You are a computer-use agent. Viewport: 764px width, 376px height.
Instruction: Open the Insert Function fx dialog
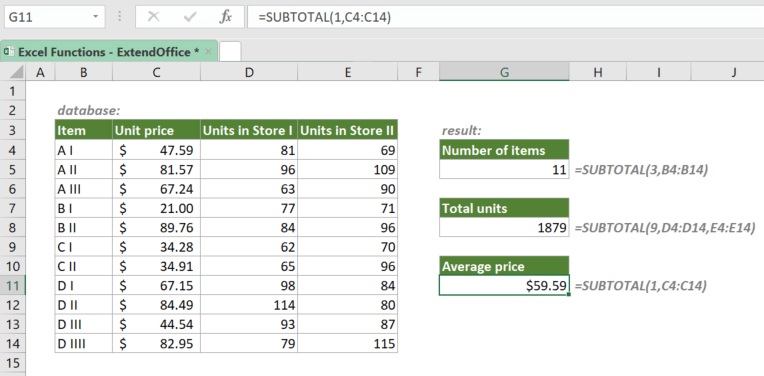pyautogui.click(x=225, y=17)
